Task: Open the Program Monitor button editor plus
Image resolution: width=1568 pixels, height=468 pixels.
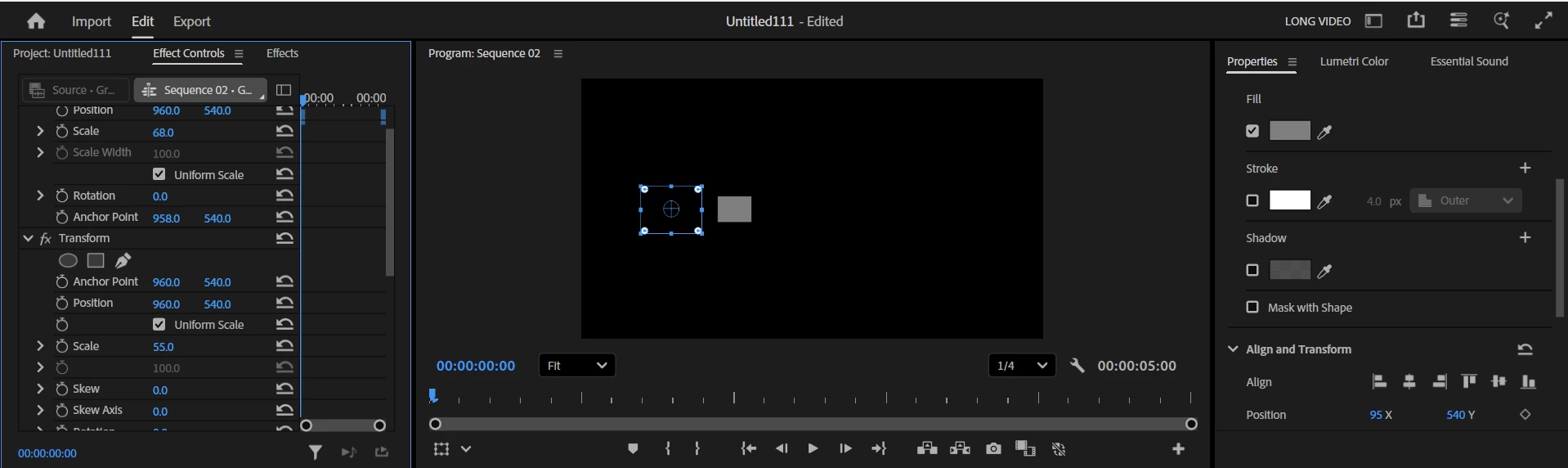Action: pyautogui.click(x=1179, y=448)
